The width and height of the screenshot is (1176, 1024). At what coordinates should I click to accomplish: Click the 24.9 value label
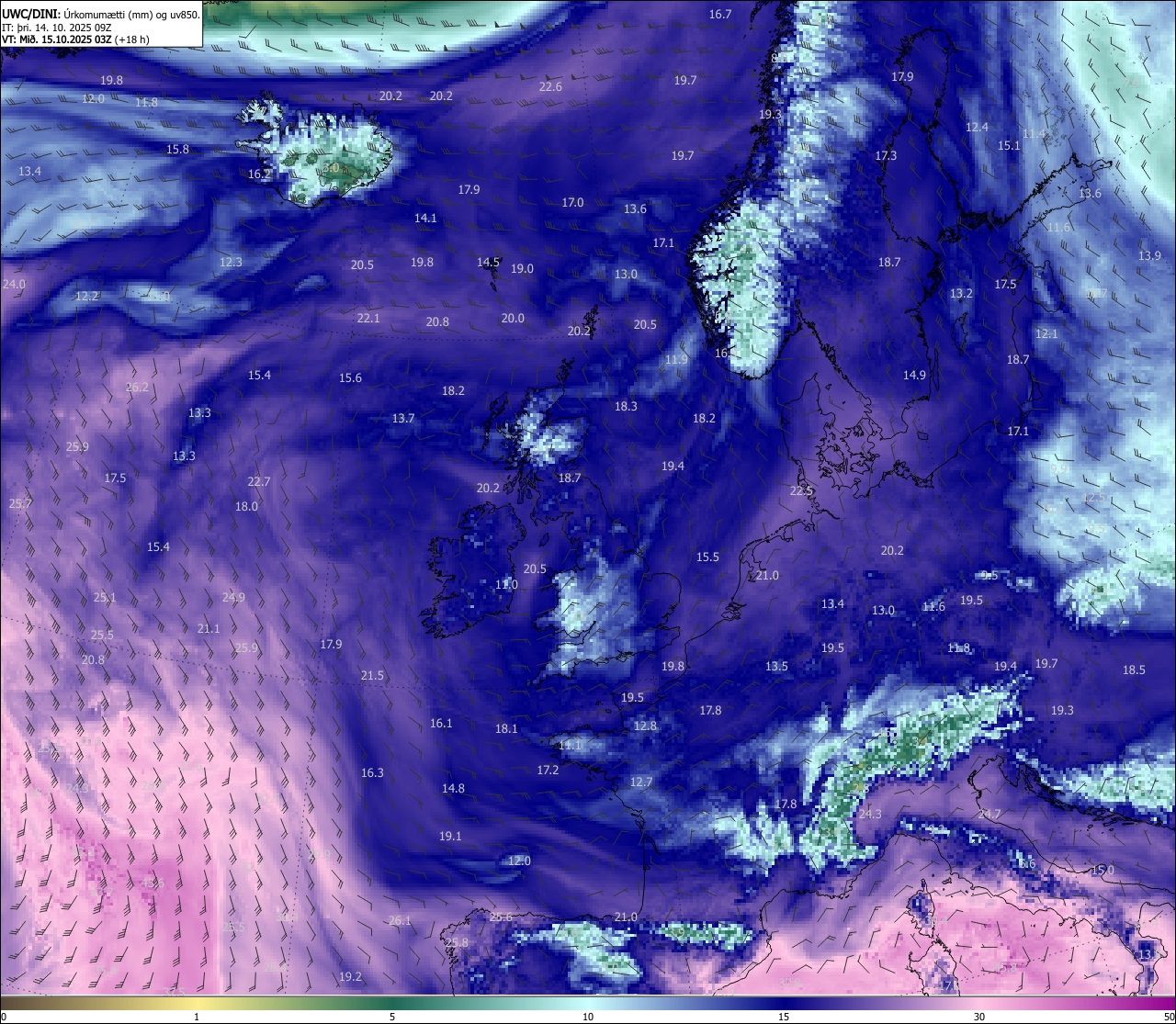tap(233, 598)
